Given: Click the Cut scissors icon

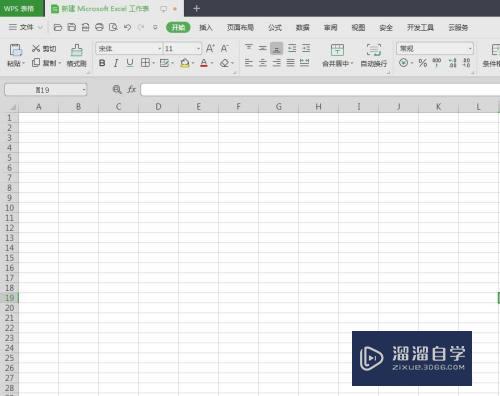Looking at the screenshot, I should pyautogui.click(x=36, y=49).
